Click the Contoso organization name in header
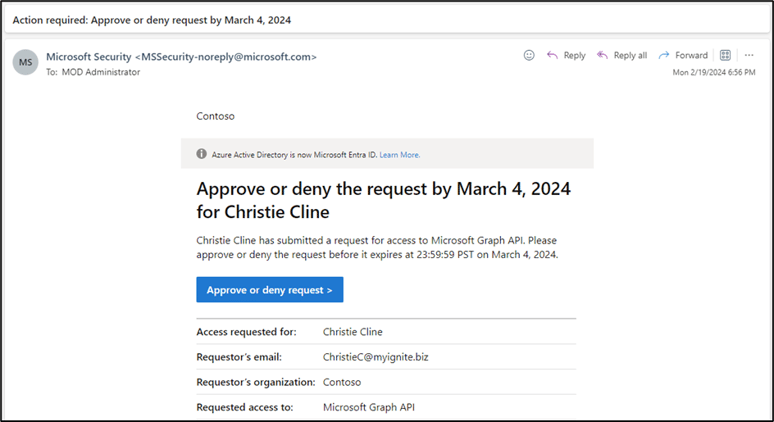The image size is (774, 422). click(x=215, y=116)
